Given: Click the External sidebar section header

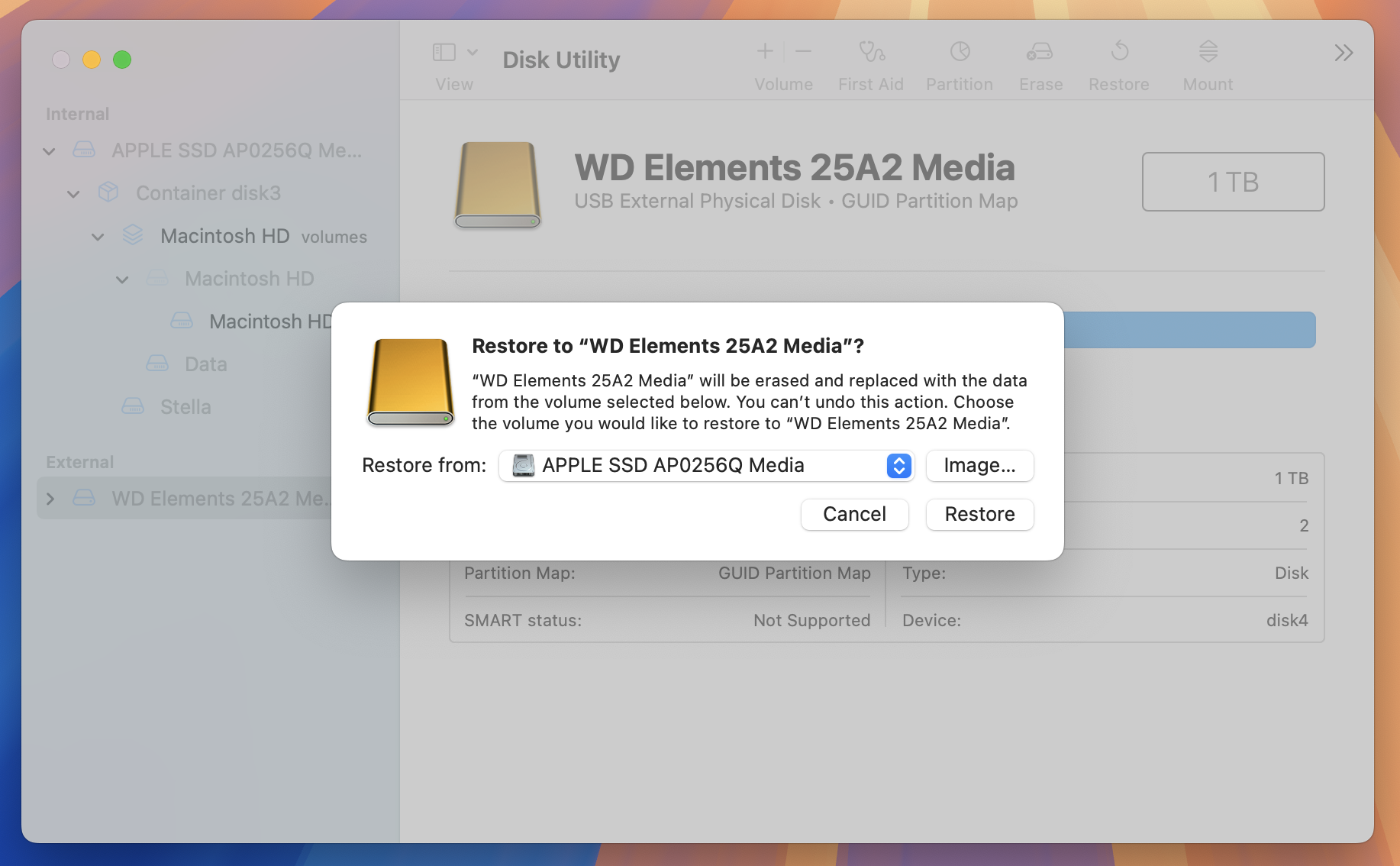Looking at the screenshot, I should coord(79,462).
